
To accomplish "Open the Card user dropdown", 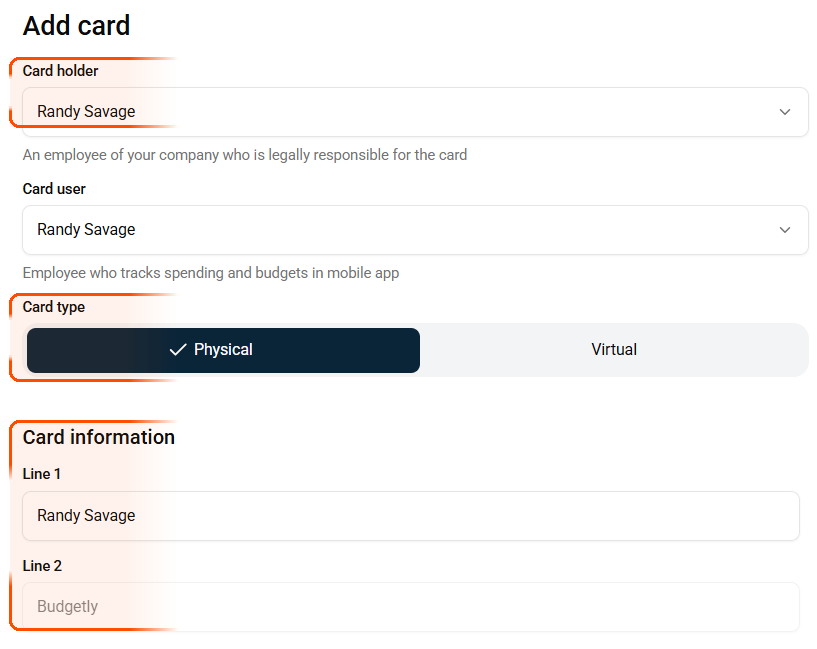I will pos(415,230).
